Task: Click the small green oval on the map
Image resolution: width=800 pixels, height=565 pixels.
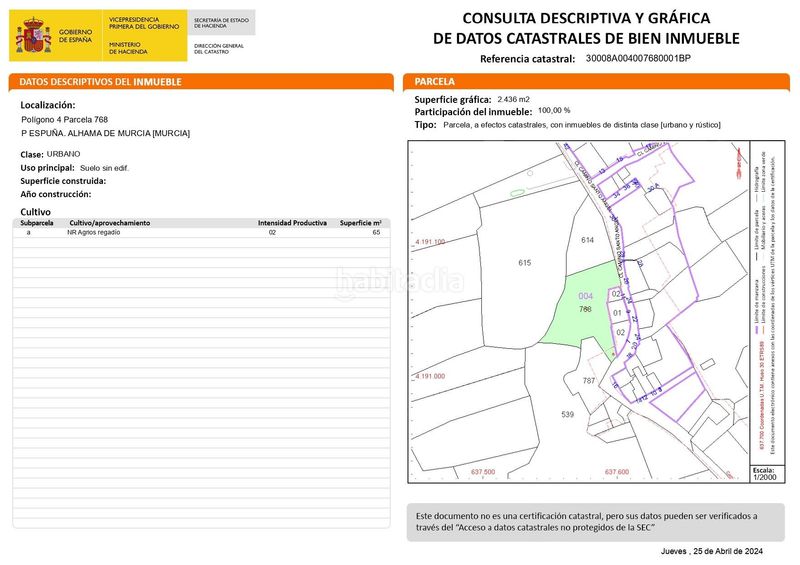Action: point(517,191)
